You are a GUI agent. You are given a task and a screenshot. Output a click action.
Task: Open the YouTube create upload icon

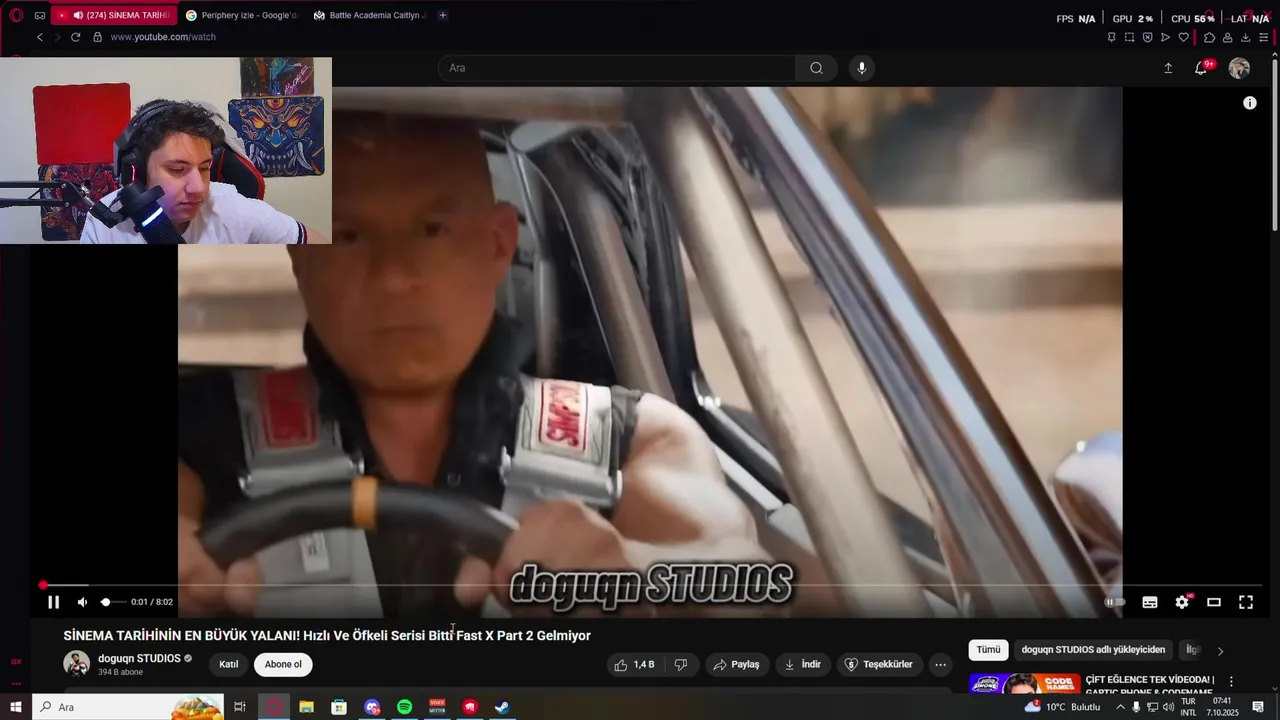click(1168, 68)
